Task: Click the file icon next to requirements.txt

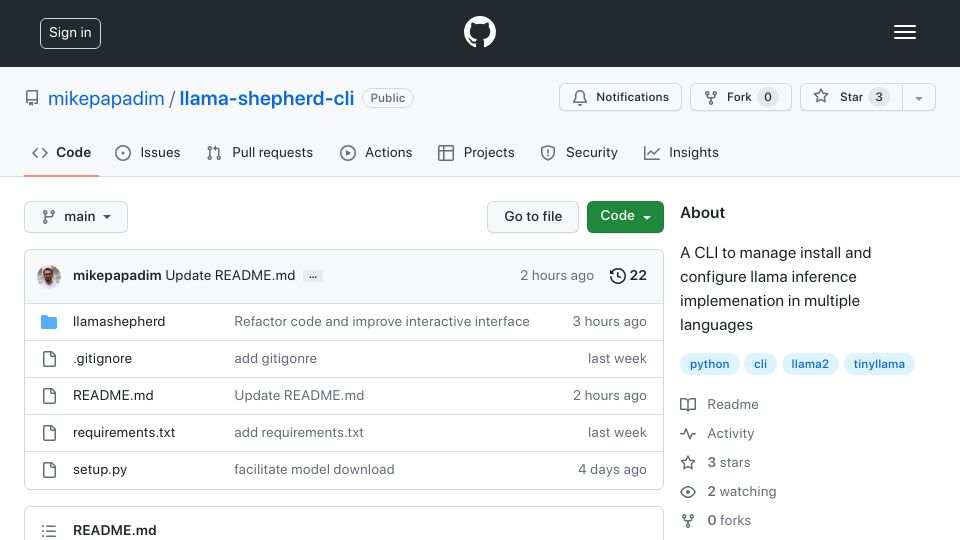Action: pos(49,433)
